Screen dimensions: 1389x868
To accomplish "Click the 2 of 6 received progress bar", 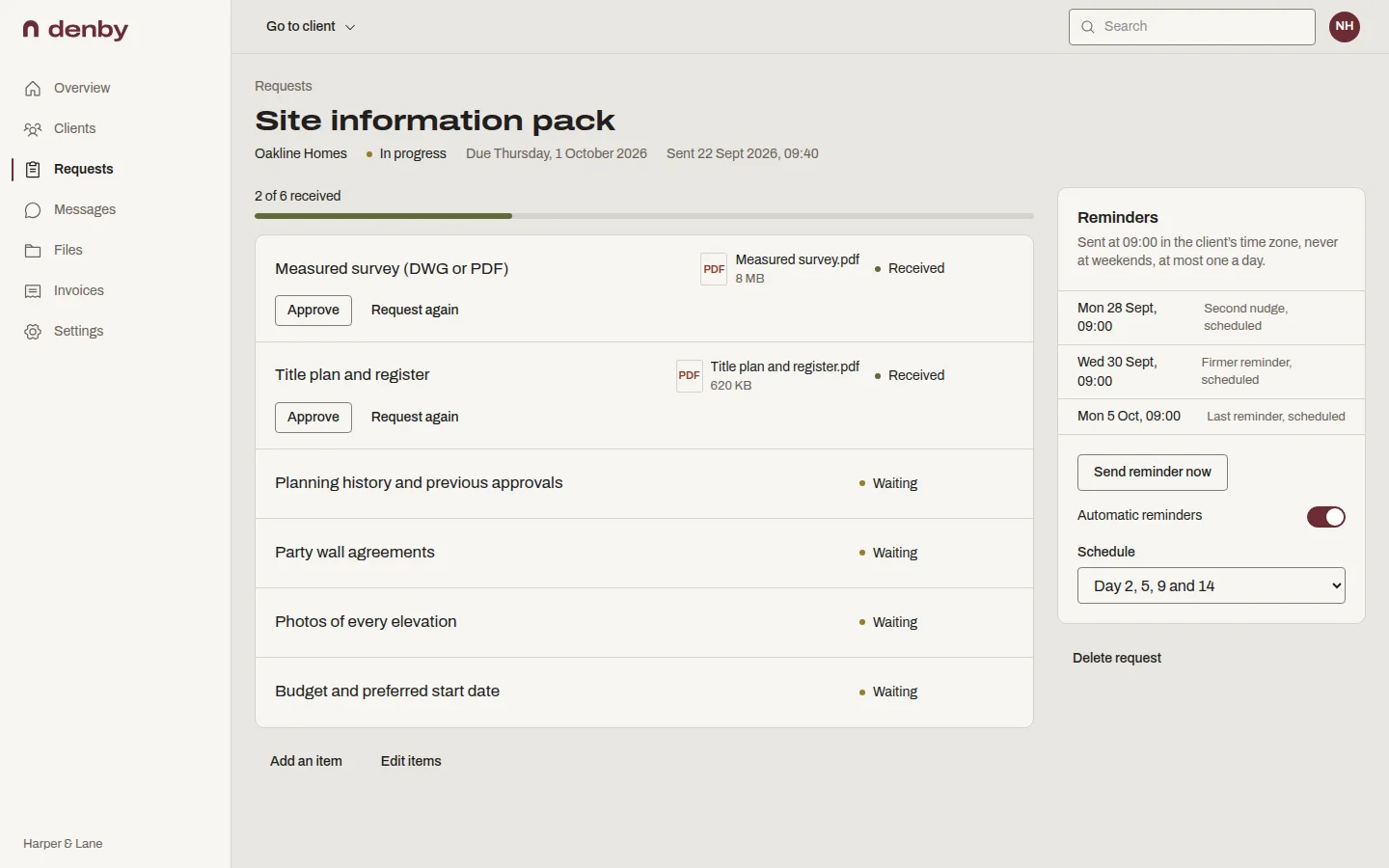I will 644,216.
